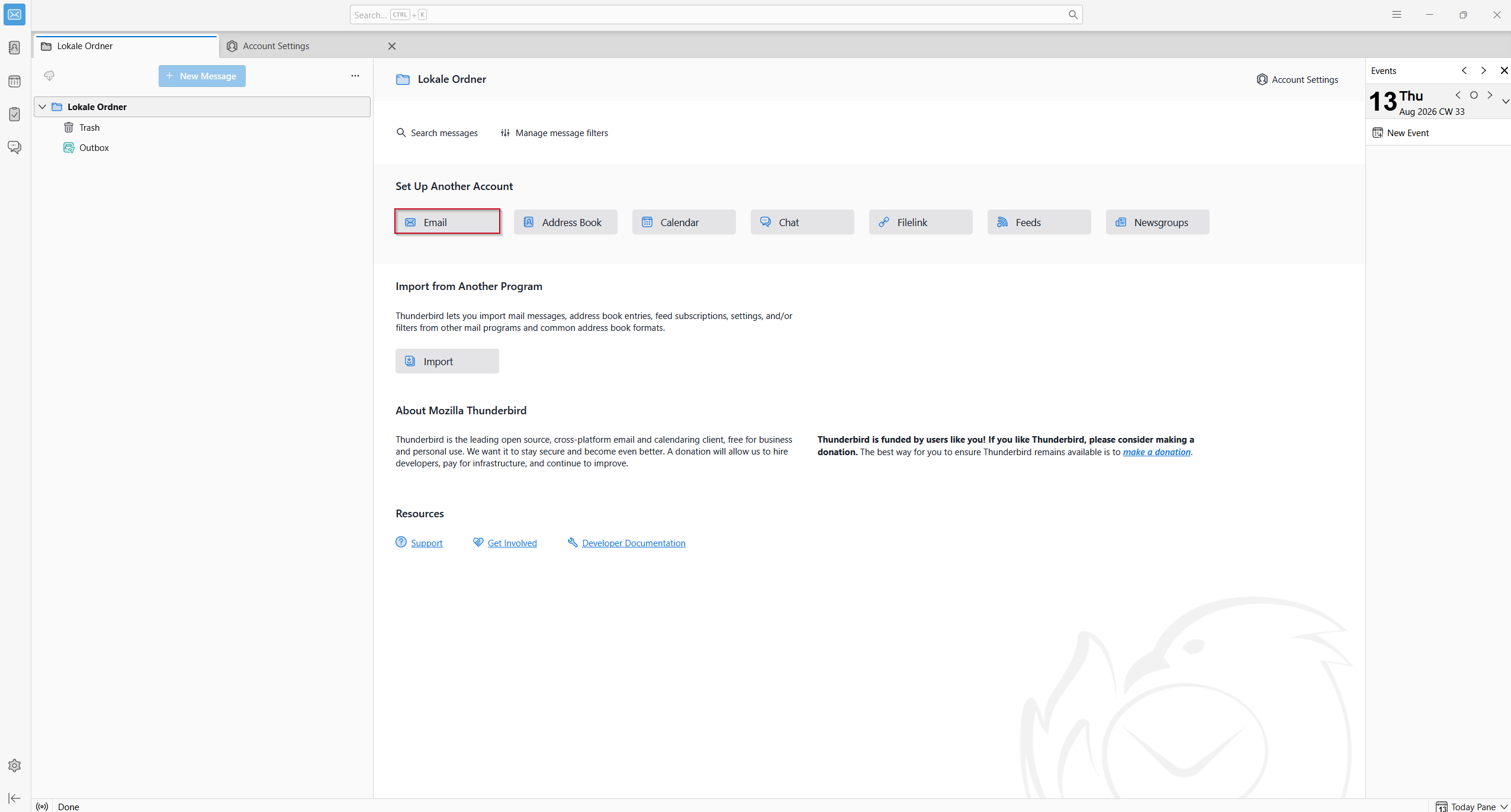Open Settings gear at bottom left
The width and height of the screenshot is (1511, 812).
tap(15, 766)
